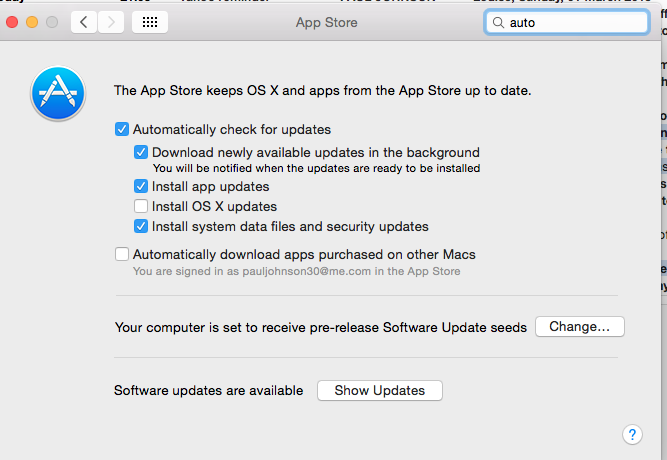
Task: Uncheck Install app updates
Action: click(141, 186)
